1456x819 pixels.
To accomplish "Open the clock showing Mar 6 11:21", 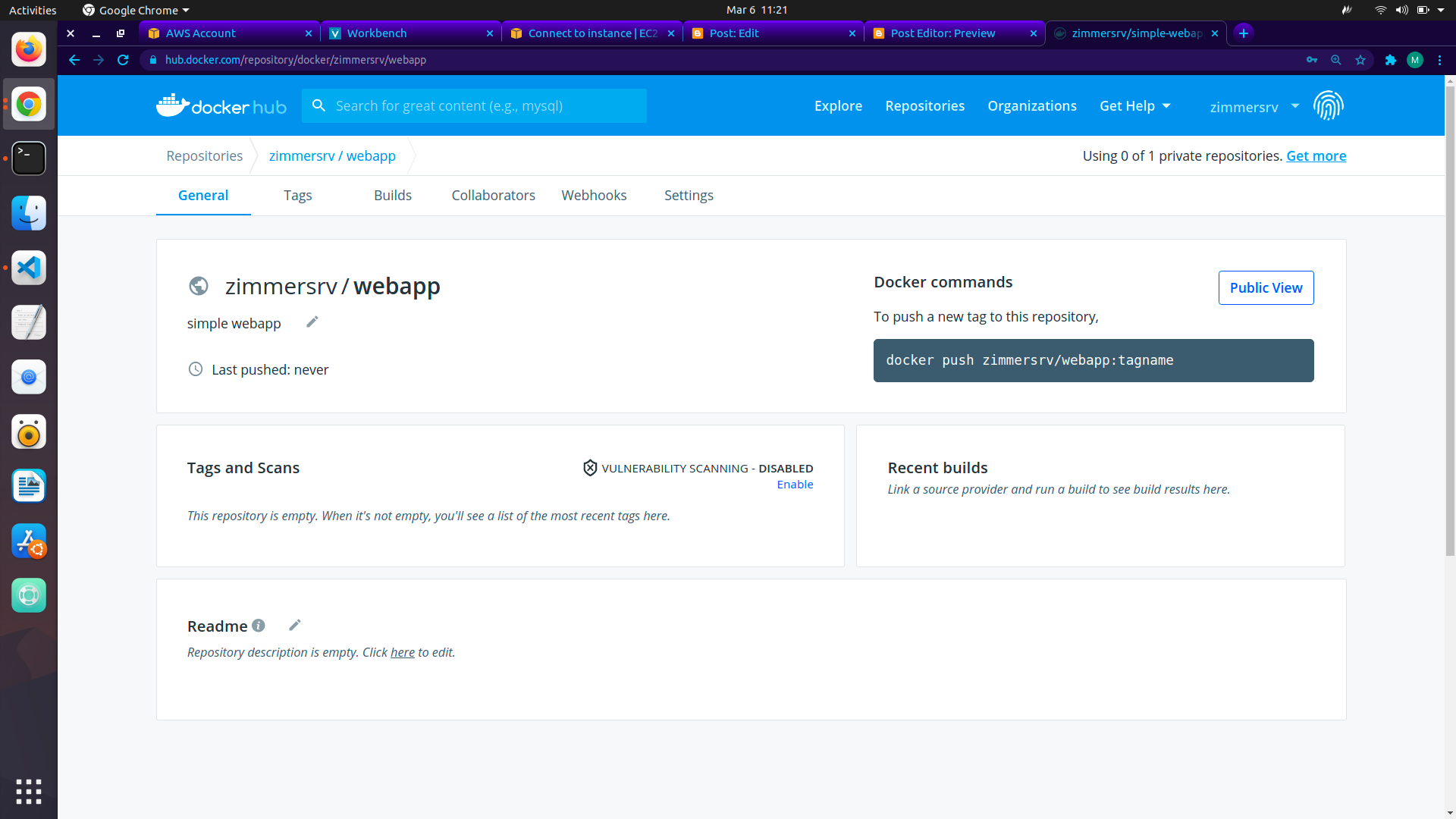I will (x=756, y=10).
